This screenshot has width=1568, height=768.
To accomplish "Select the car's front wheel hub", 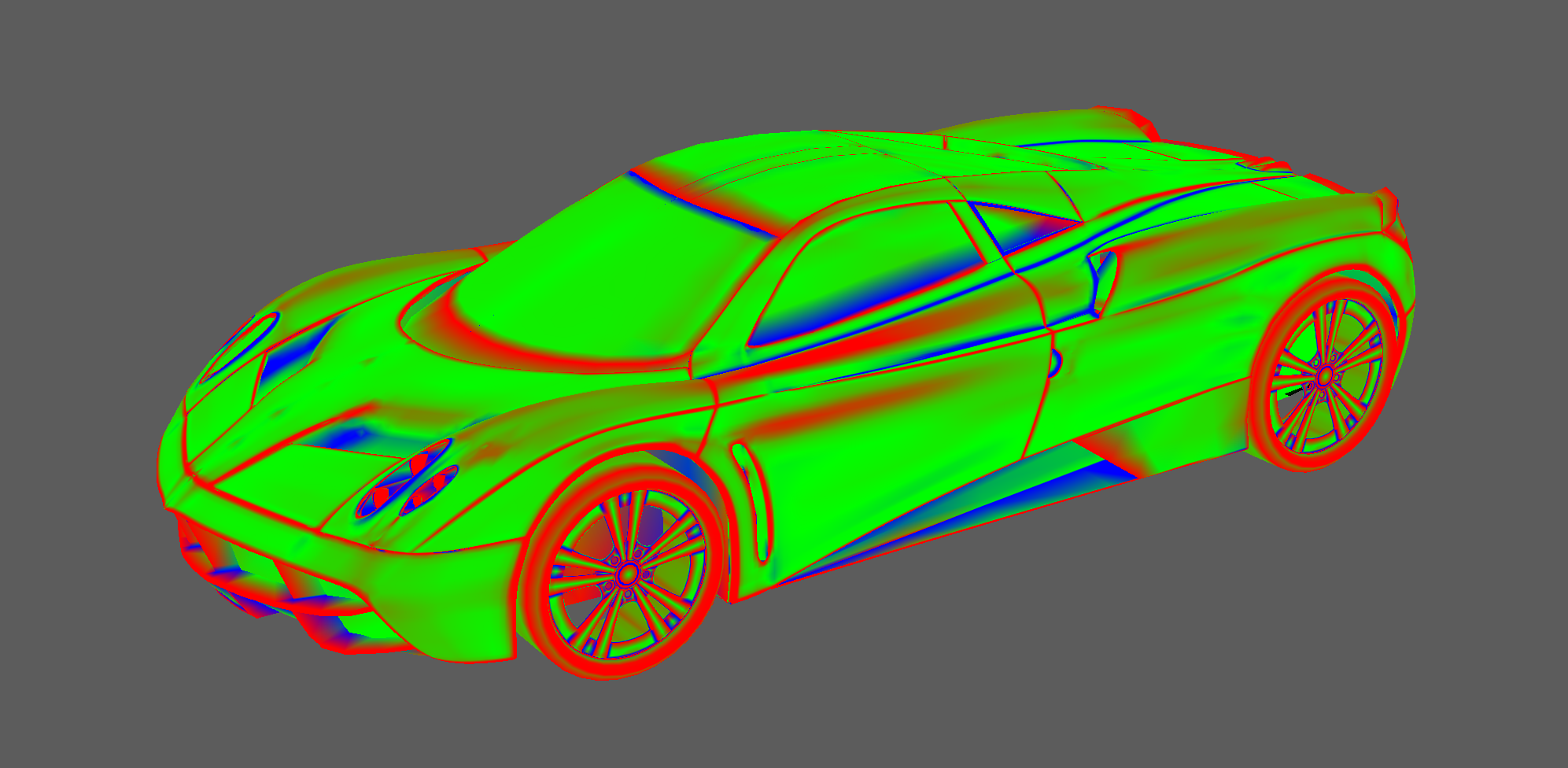I will pyautogui.click(x=627, y=574).
